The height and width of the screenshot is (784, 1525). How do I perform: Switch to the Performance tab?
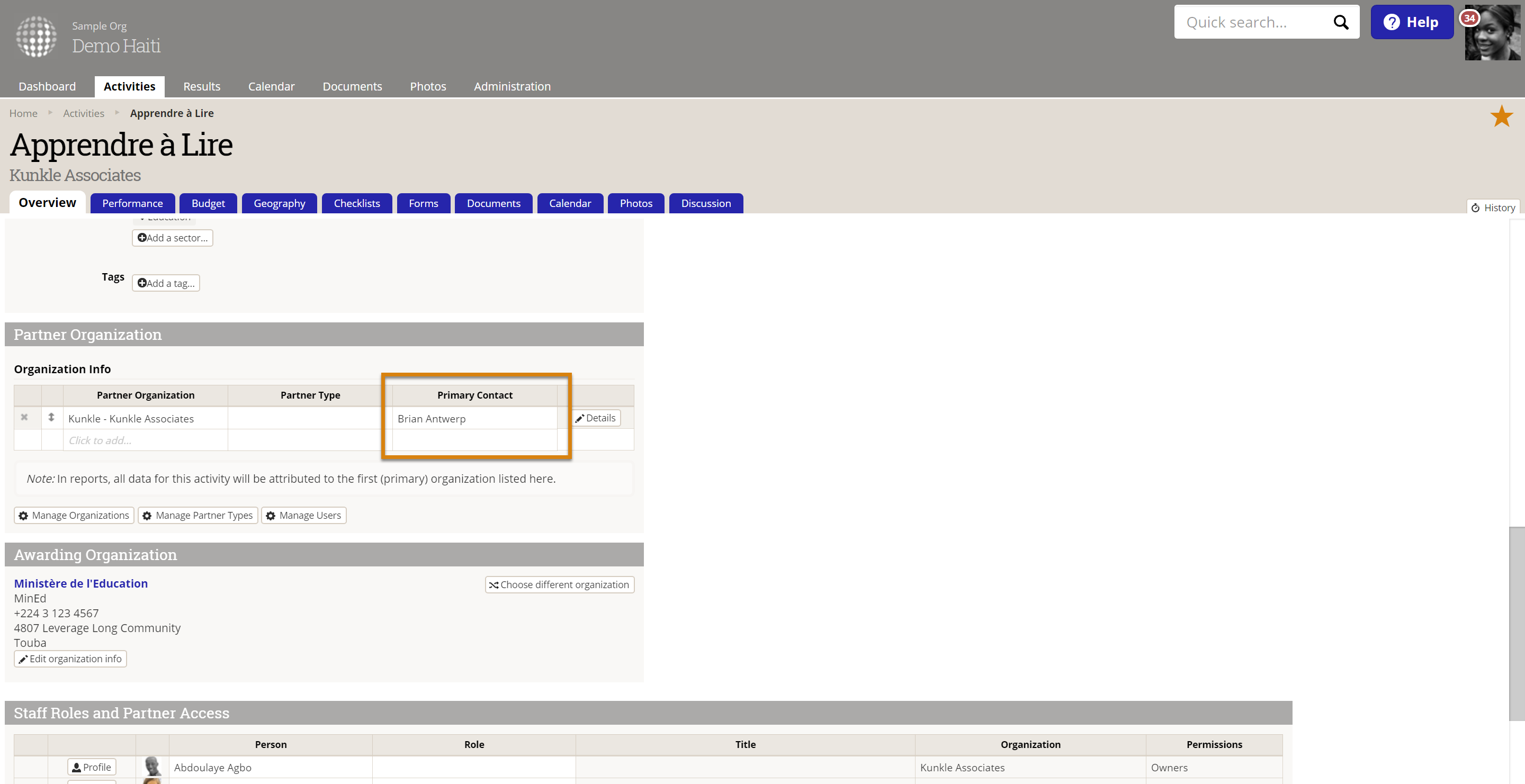pos(132,204)
